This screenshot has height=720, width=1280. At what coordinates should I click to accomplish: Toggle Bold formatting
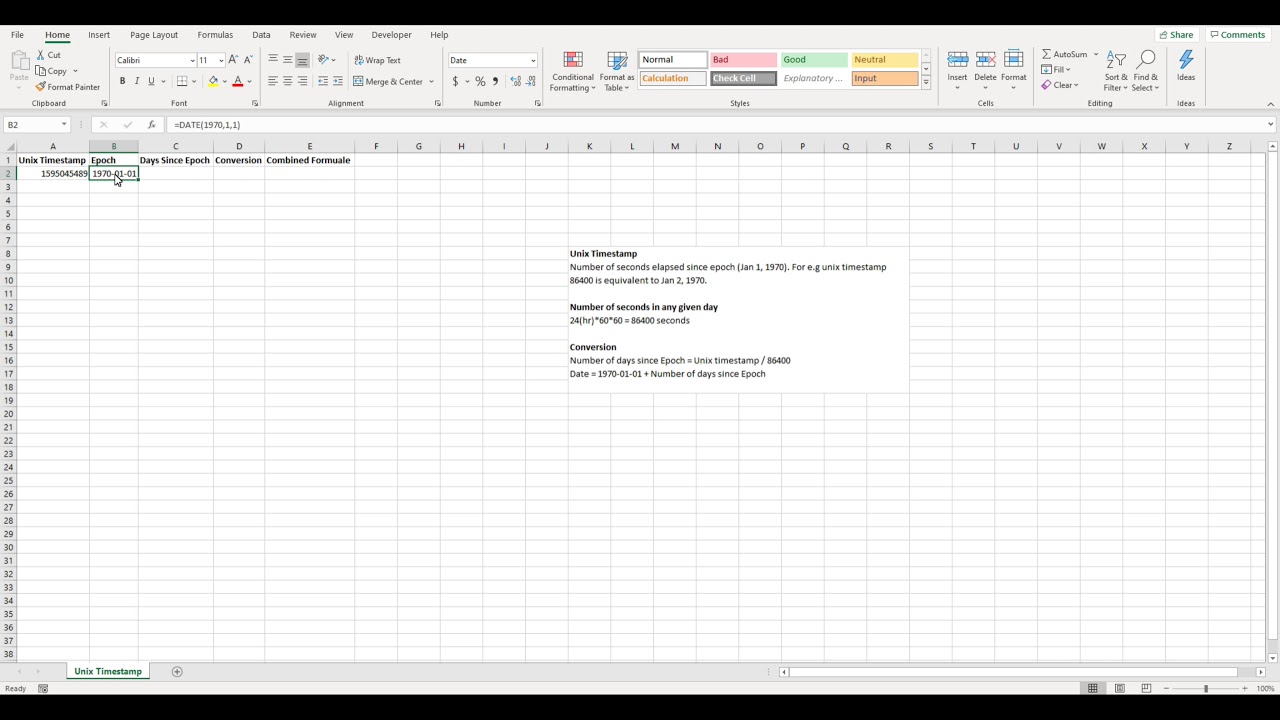pos(122,81)
